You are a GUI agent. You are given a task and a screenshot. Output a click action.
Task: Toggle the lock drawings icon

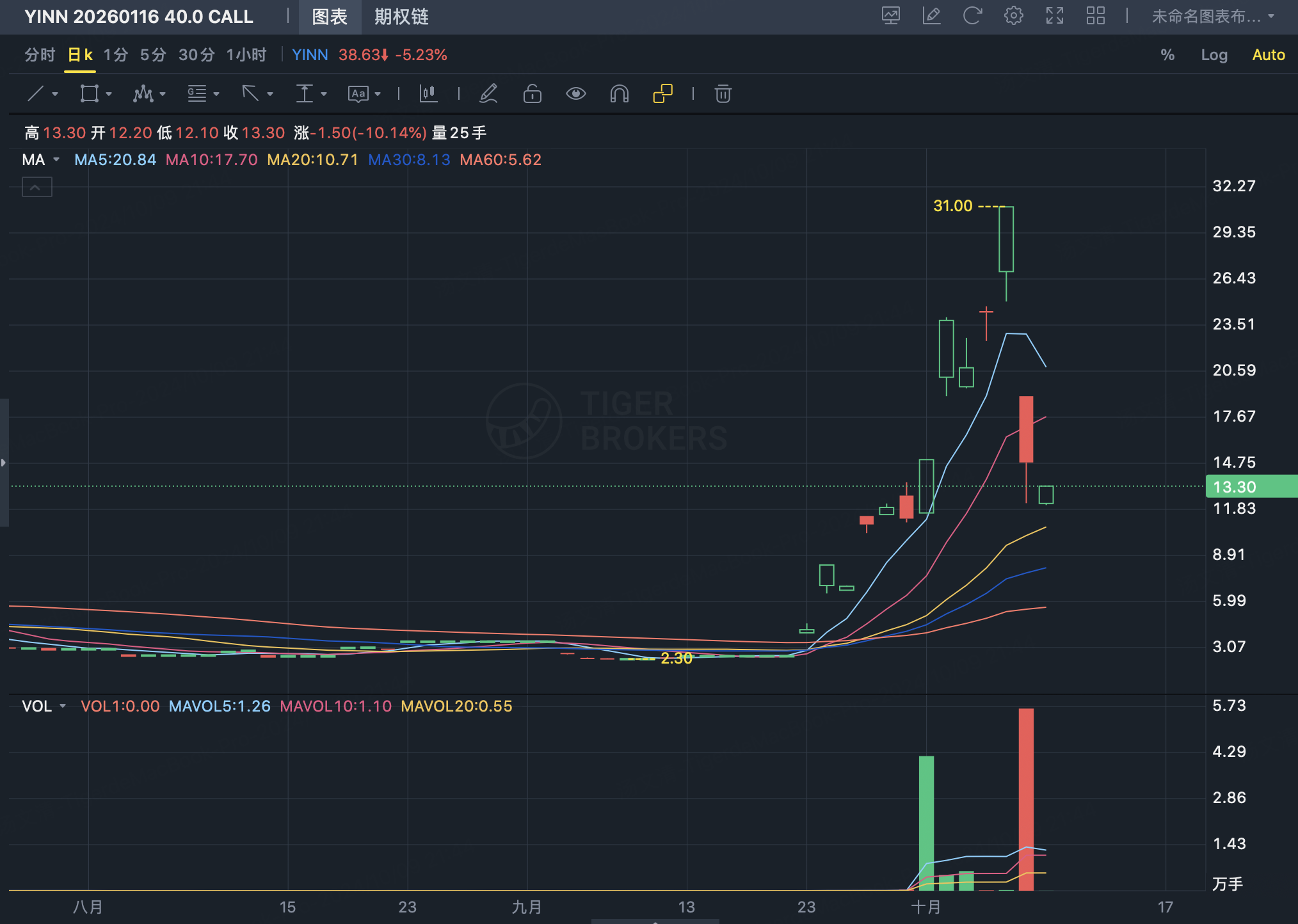click(532, 94)
